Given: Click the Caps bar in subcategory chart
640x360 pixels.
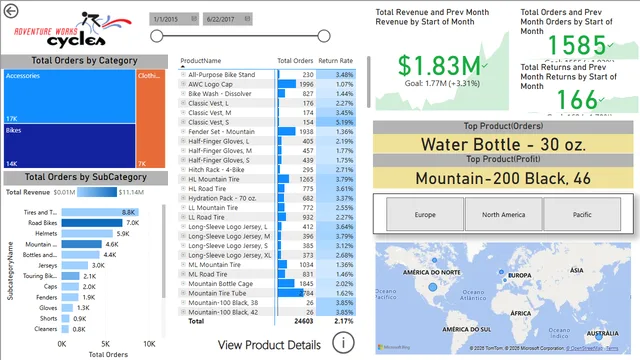Looking at the screenshot, I should coord(70,287).
